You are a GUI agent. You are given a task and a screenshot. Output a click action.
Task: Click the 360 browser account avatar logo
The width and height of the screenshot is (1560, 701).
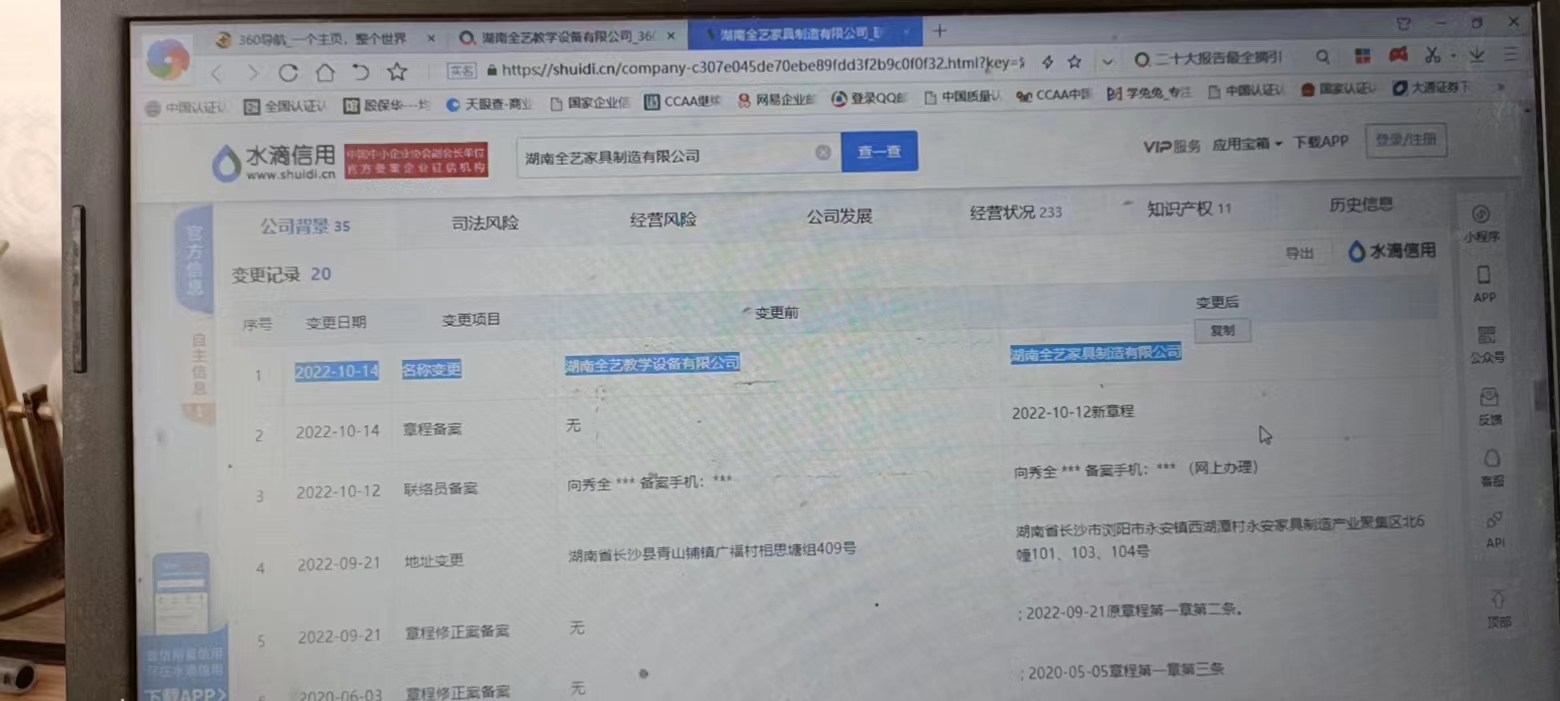(x=168, y=58)
